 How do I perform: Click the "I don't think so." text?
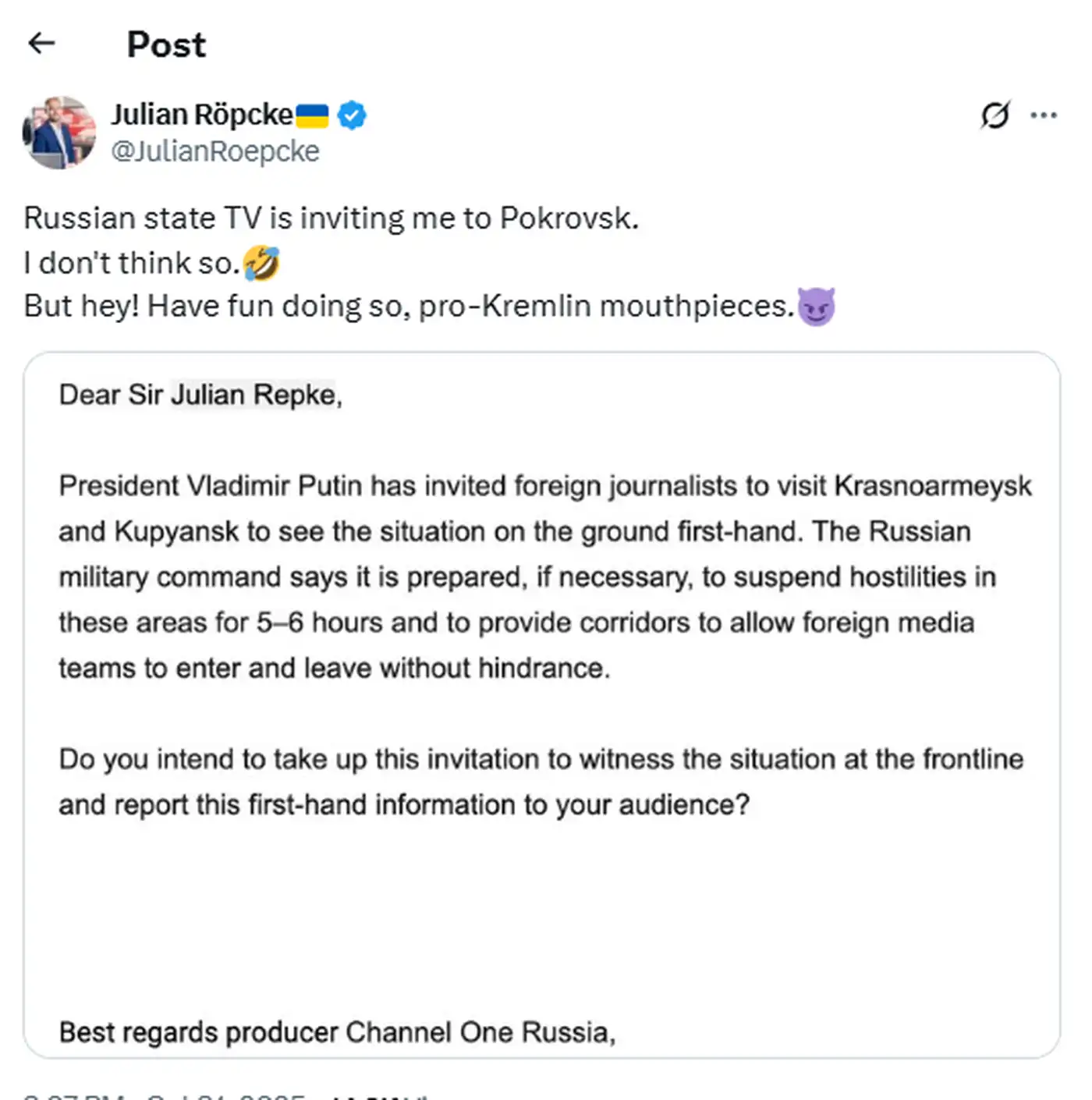[x=131, y=263]
